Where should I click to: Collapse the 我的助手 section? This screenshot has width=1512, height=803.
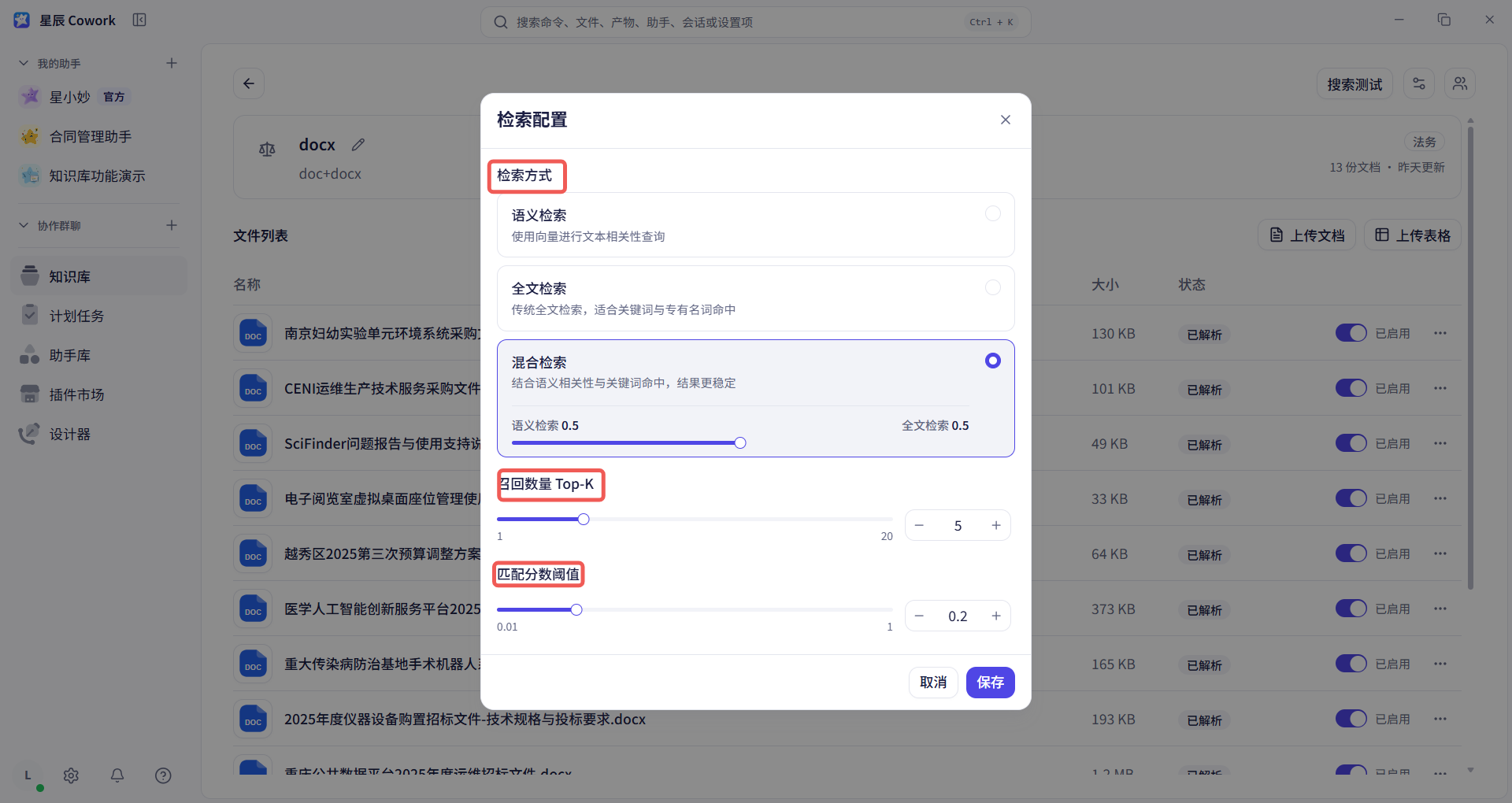click(24, 63)
